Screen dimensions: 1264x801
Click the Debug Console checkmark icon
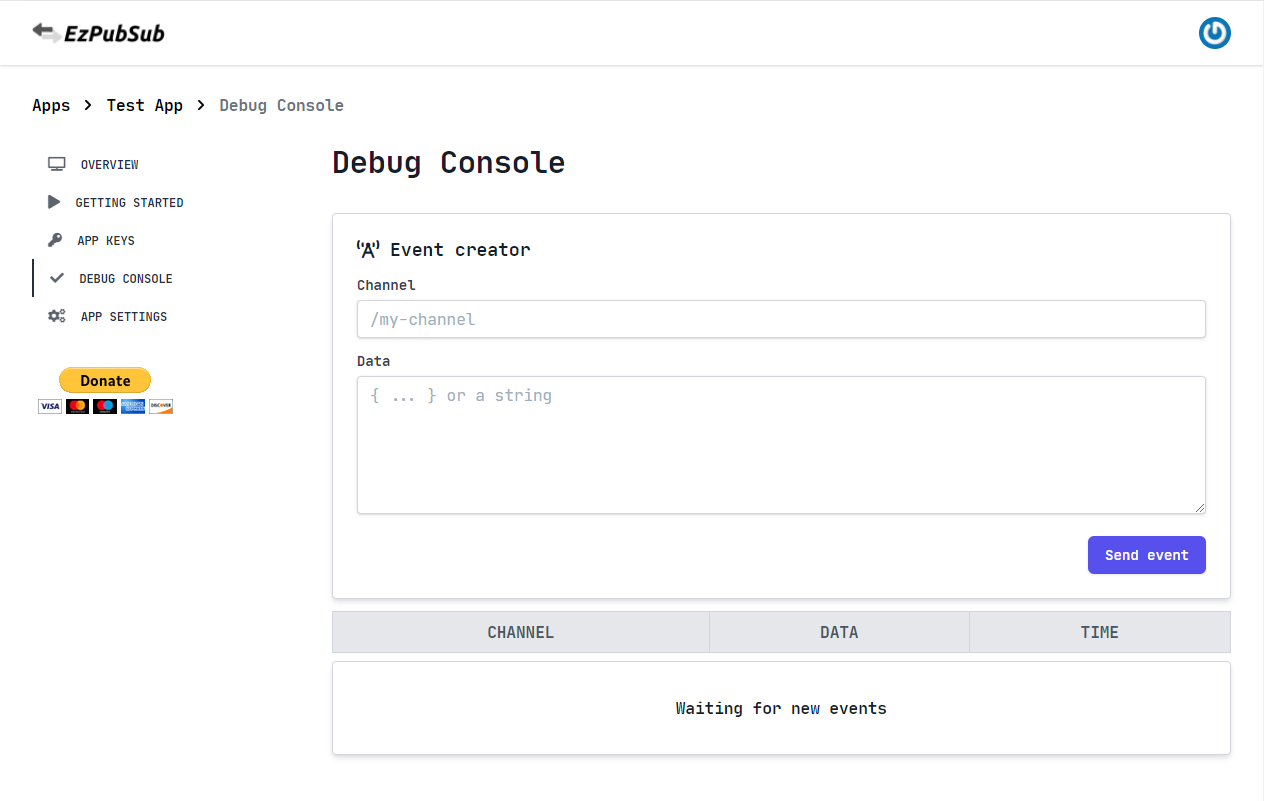click(57, 278)
